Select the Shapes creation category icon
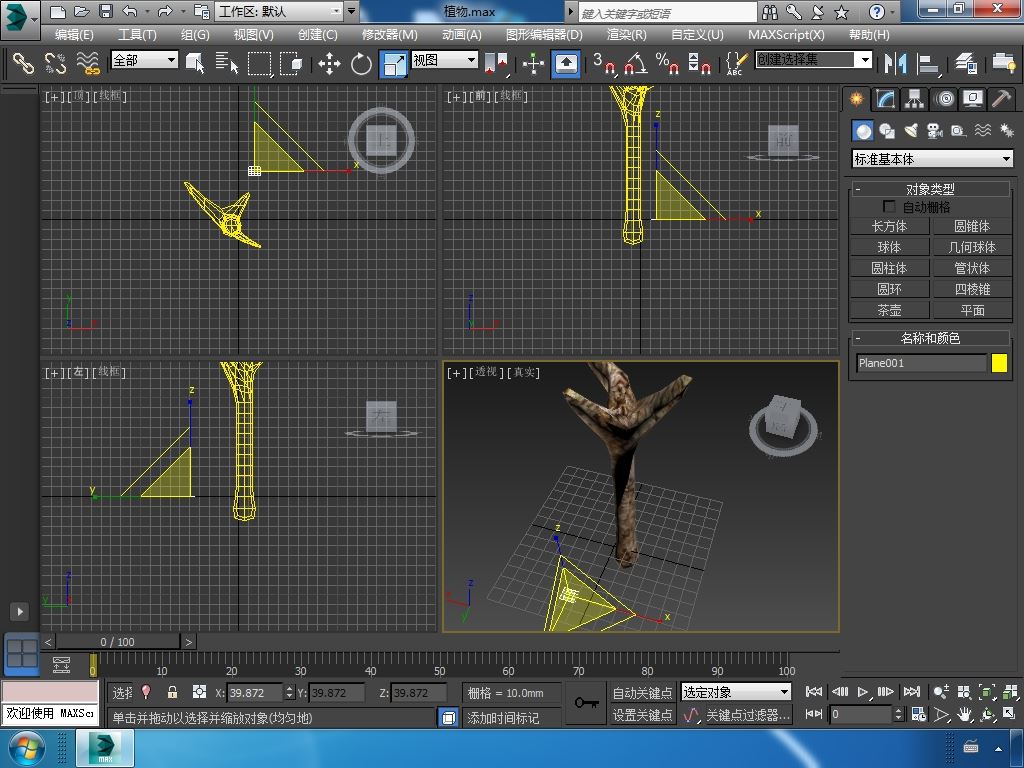 click(887, 131)
